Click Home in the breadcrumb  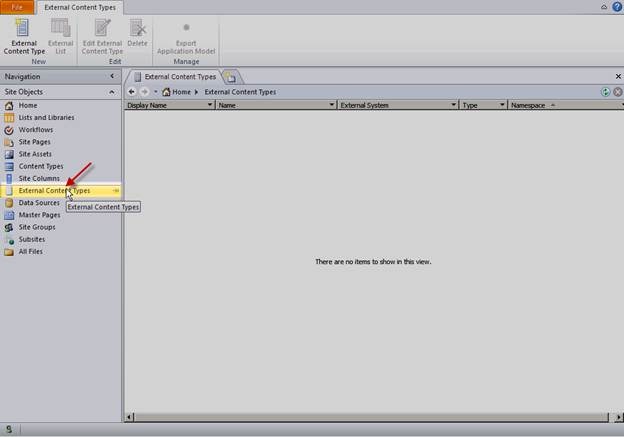point(181,92)
